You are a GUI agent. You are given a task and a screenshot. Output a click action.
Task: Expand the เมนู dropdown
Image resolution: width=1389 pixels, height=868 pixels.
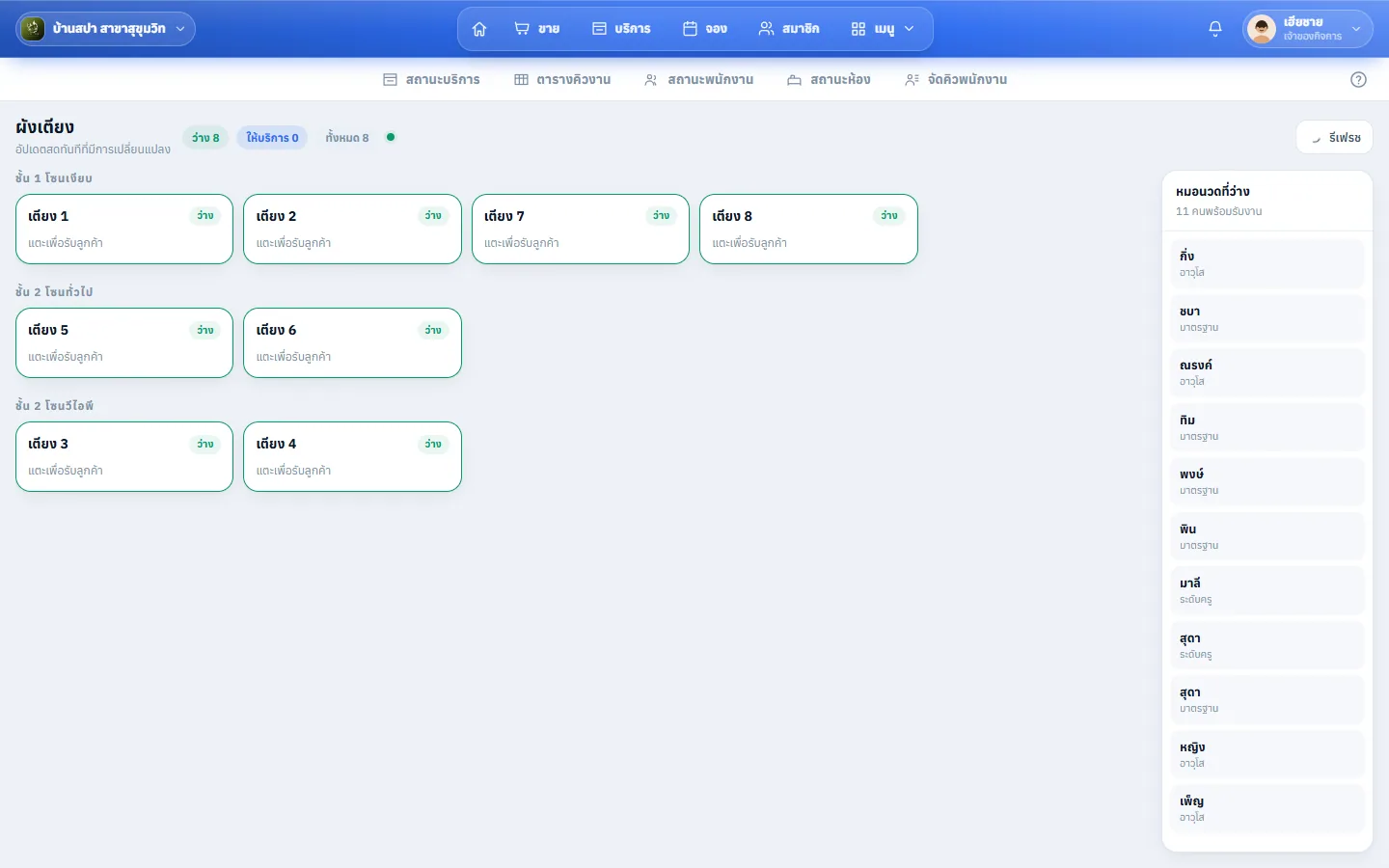coord(883,29)
